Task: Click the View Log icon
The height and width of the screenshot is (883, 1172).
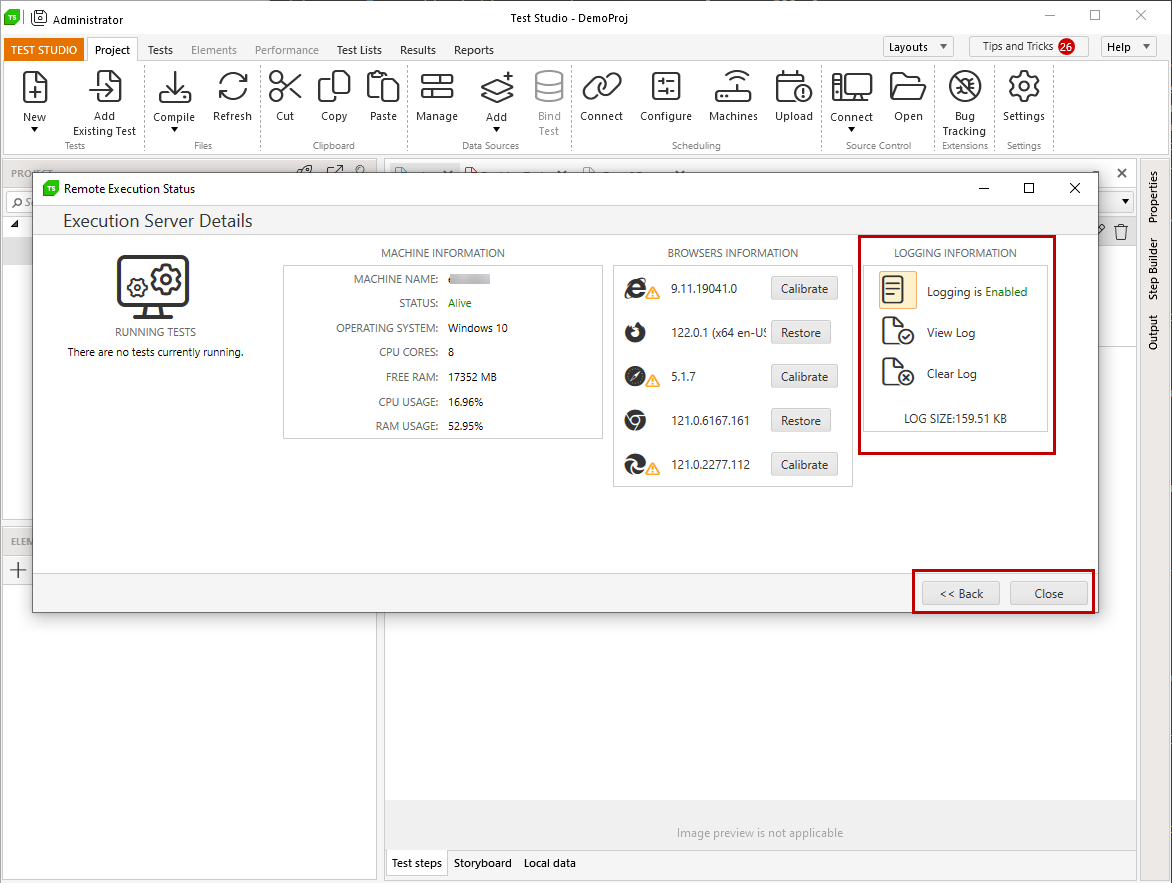Action: click(x=898, y=331)
